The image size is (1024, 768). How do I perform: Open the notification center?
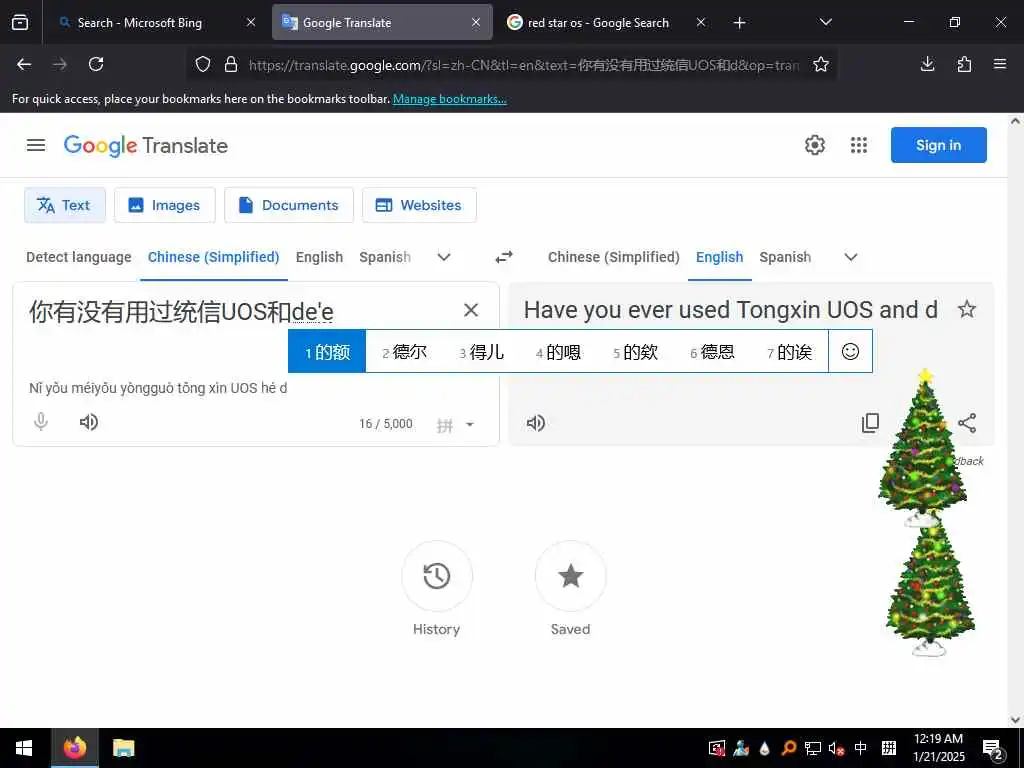pos(993,749)
